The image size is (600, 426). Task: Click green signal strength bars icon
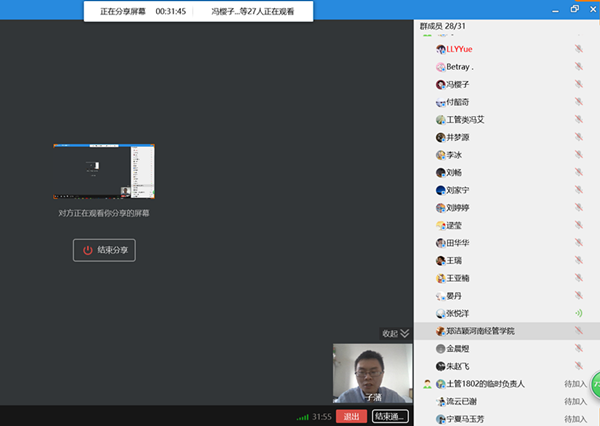303,416
